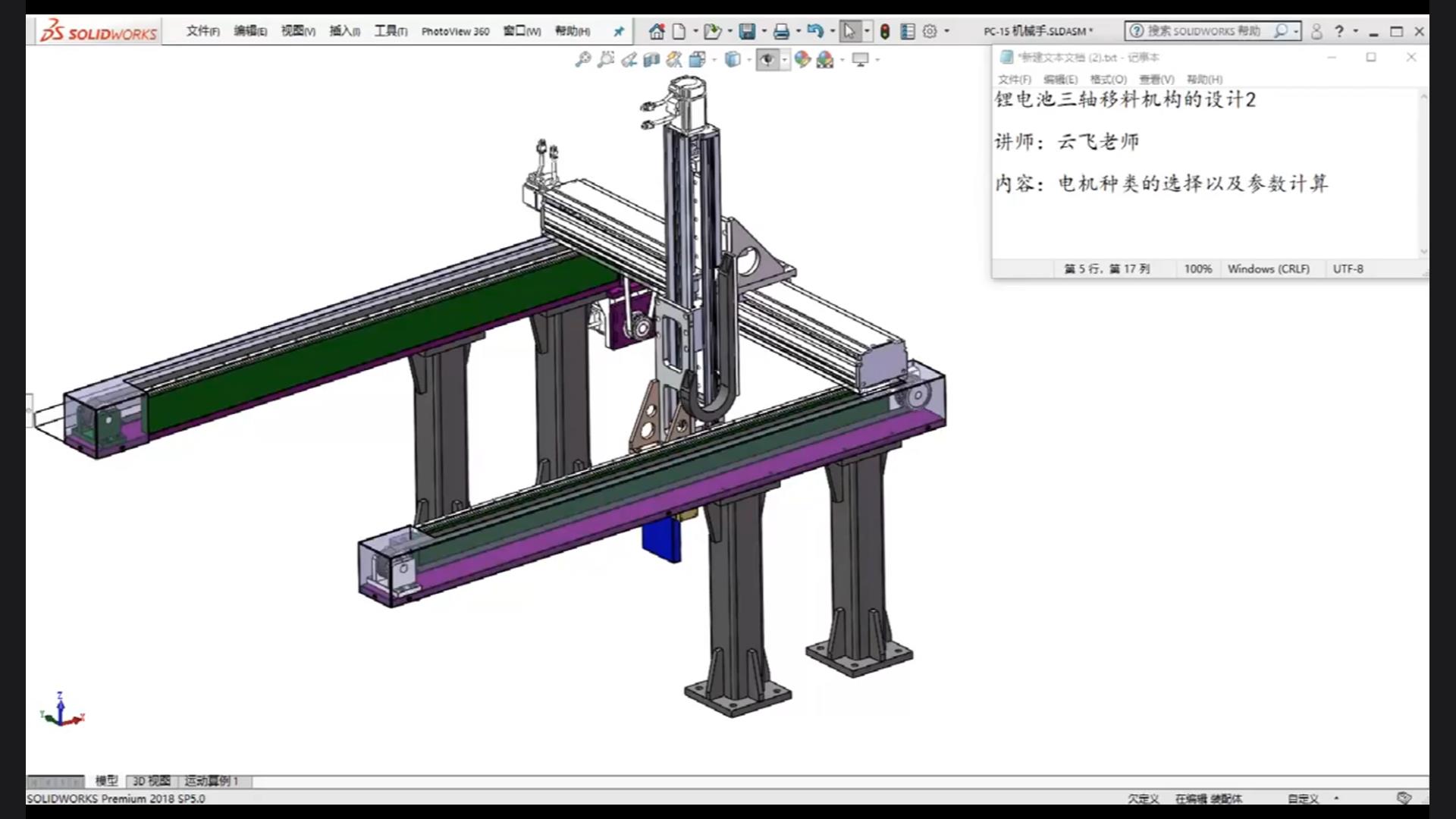Click Previous View icon
The height and width of the screenshot is (819, 1456).
point(629,59)
